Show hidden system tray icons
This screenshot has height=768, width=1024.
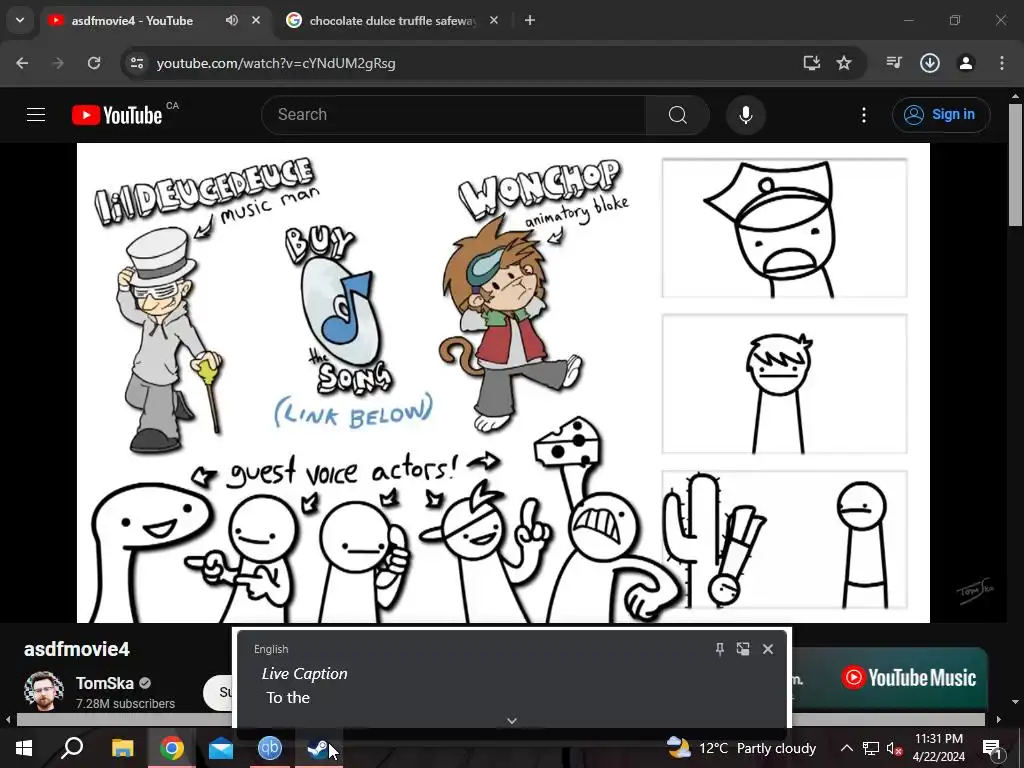[x=846, y=748]
